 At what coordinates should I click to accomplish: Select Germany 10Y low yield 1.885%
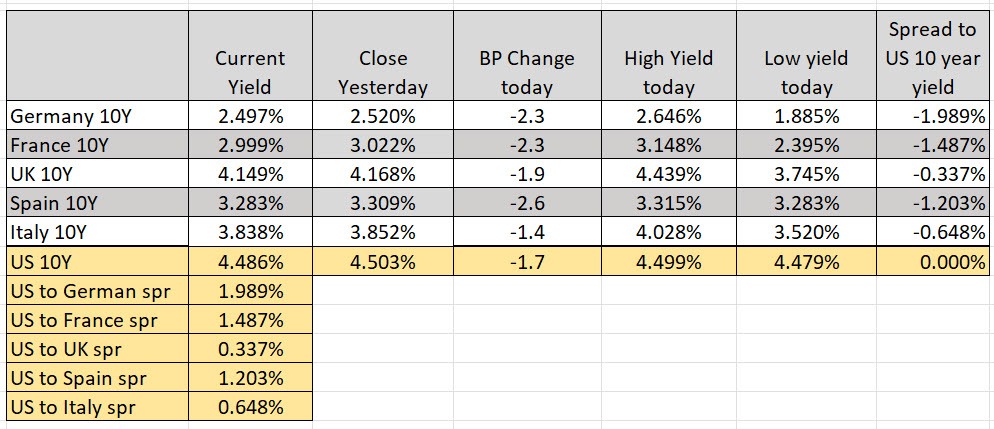pyautogui.click(x=805, y=115)
